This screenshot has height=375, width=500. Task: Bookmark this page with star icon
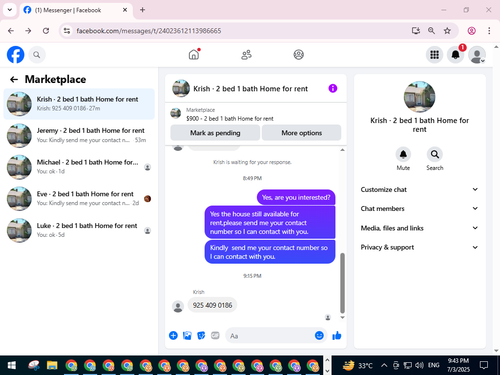coord(447,31)
